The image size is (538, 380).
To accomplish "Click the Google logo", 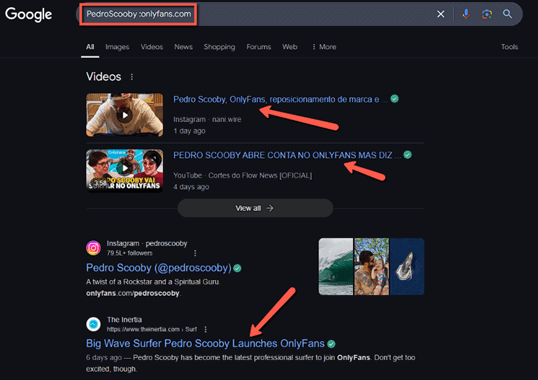I will [28, 14].
